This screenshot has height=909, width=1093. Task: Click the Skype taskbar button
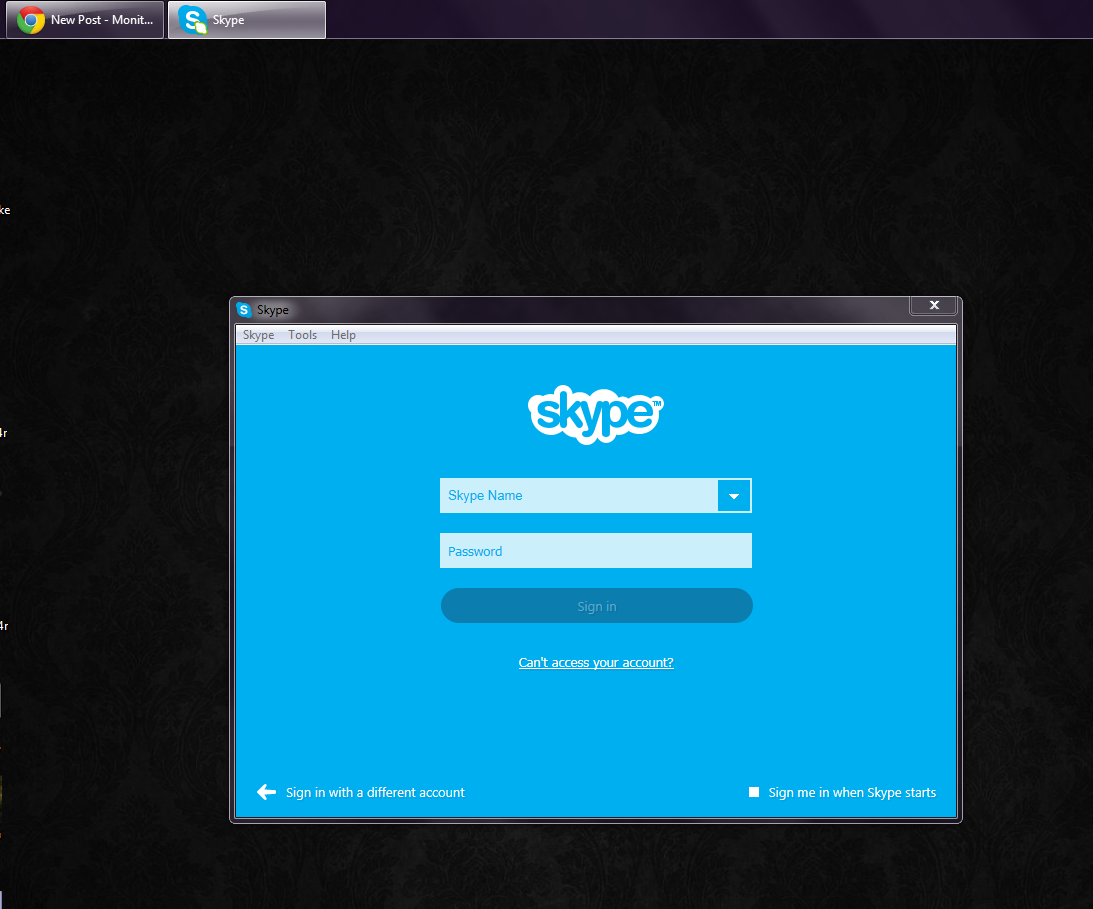(247, 20)
